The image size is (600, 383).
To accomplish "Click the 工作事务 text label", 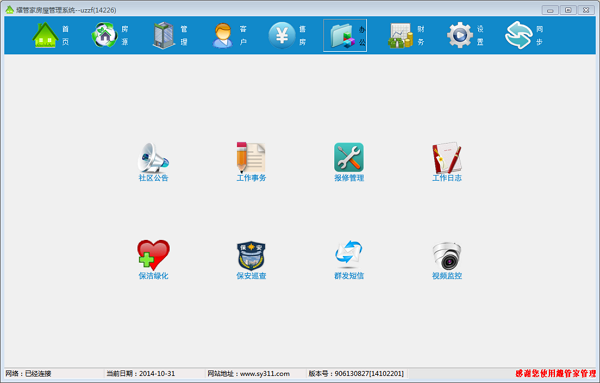I will tap(251, 178).
